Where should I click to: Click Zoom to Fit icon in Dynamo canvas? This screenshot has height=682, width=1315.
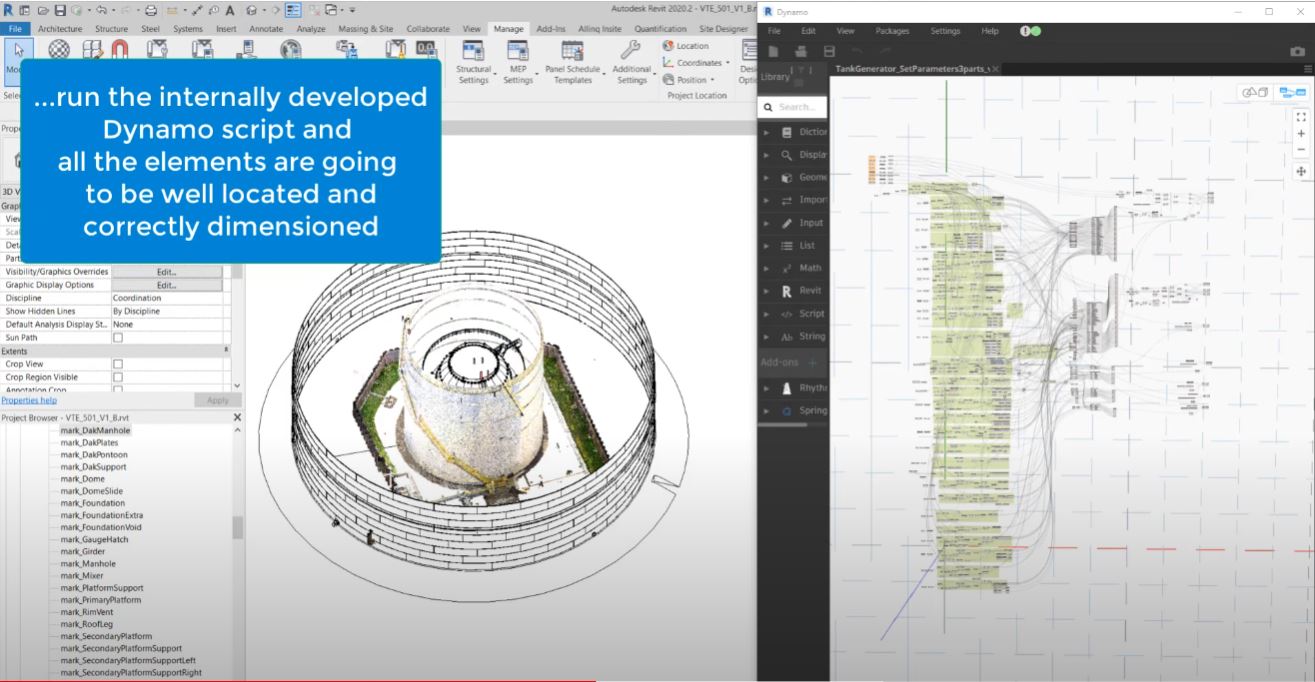coord(1301,117)
